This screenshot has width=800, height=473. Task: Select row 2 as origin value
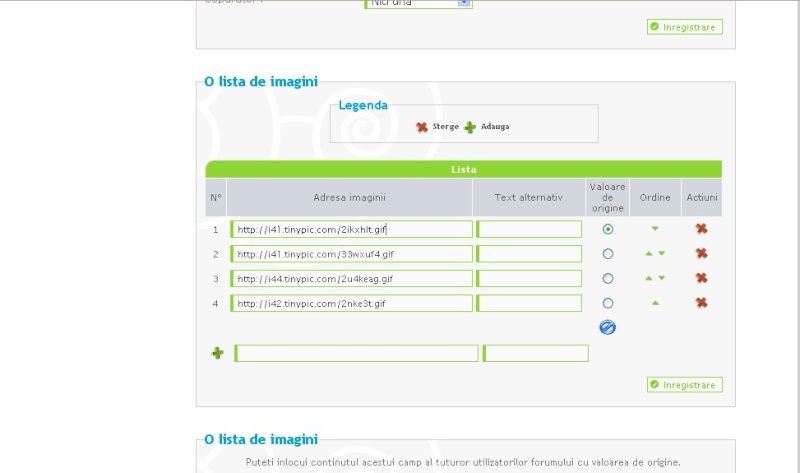pyautogui.click(x=607, y=254)
